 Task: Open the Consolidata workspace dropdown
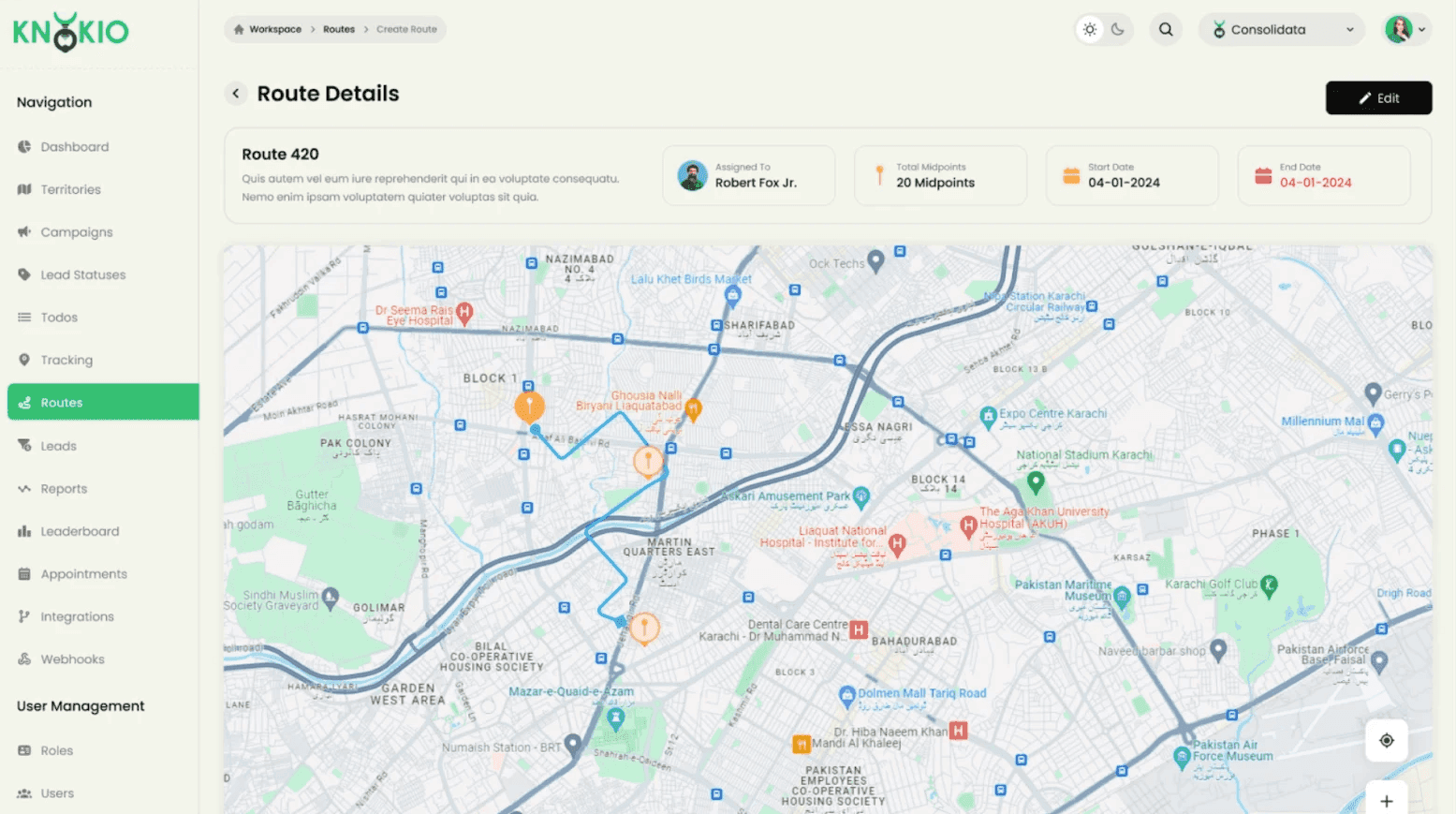[1280, 29]
